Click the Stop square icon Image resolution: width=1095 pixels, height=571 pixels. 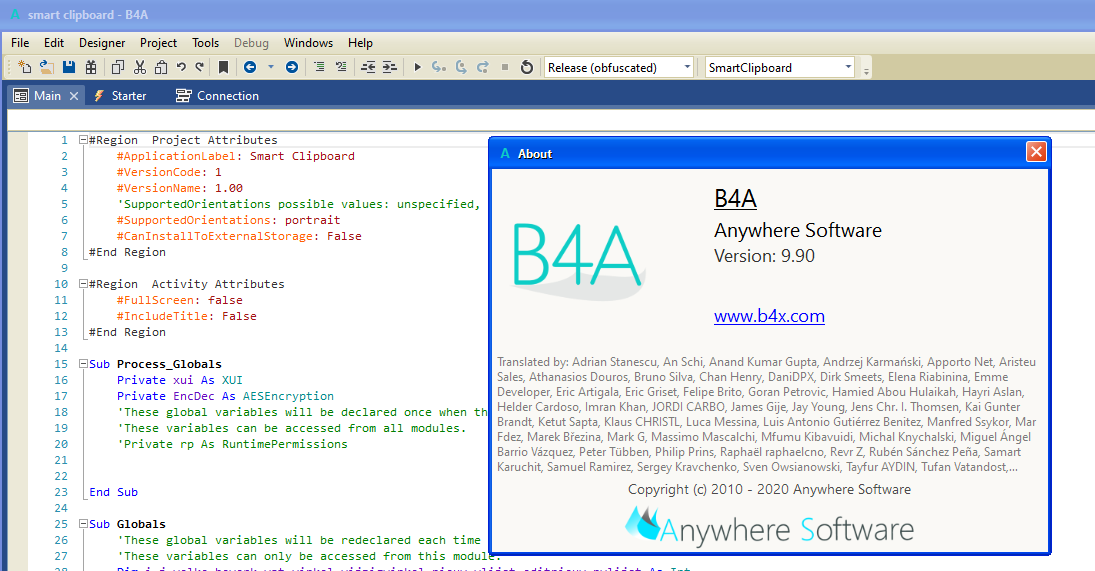pos(505,67)
